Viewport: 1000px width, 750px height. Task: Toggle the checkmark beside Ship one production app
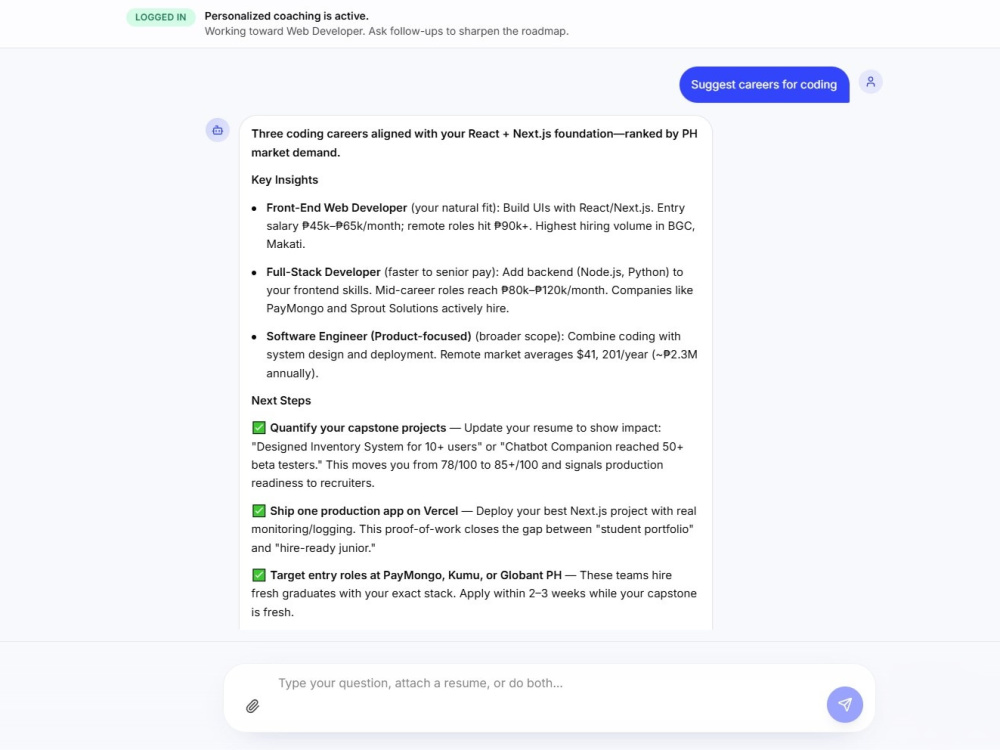click(x=259, y=510)
